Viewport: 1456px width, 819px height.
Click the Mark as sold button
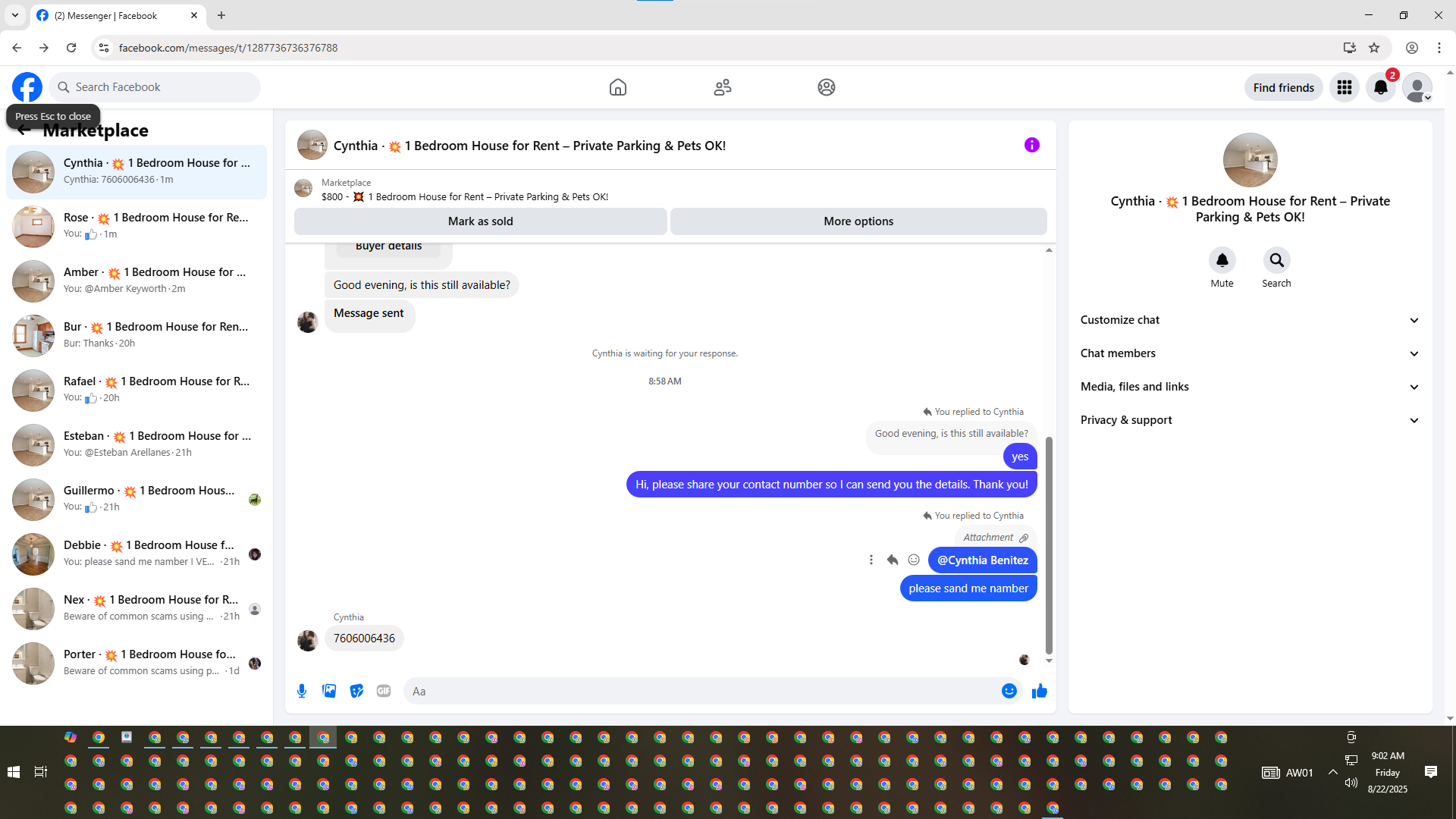[480, 221]
